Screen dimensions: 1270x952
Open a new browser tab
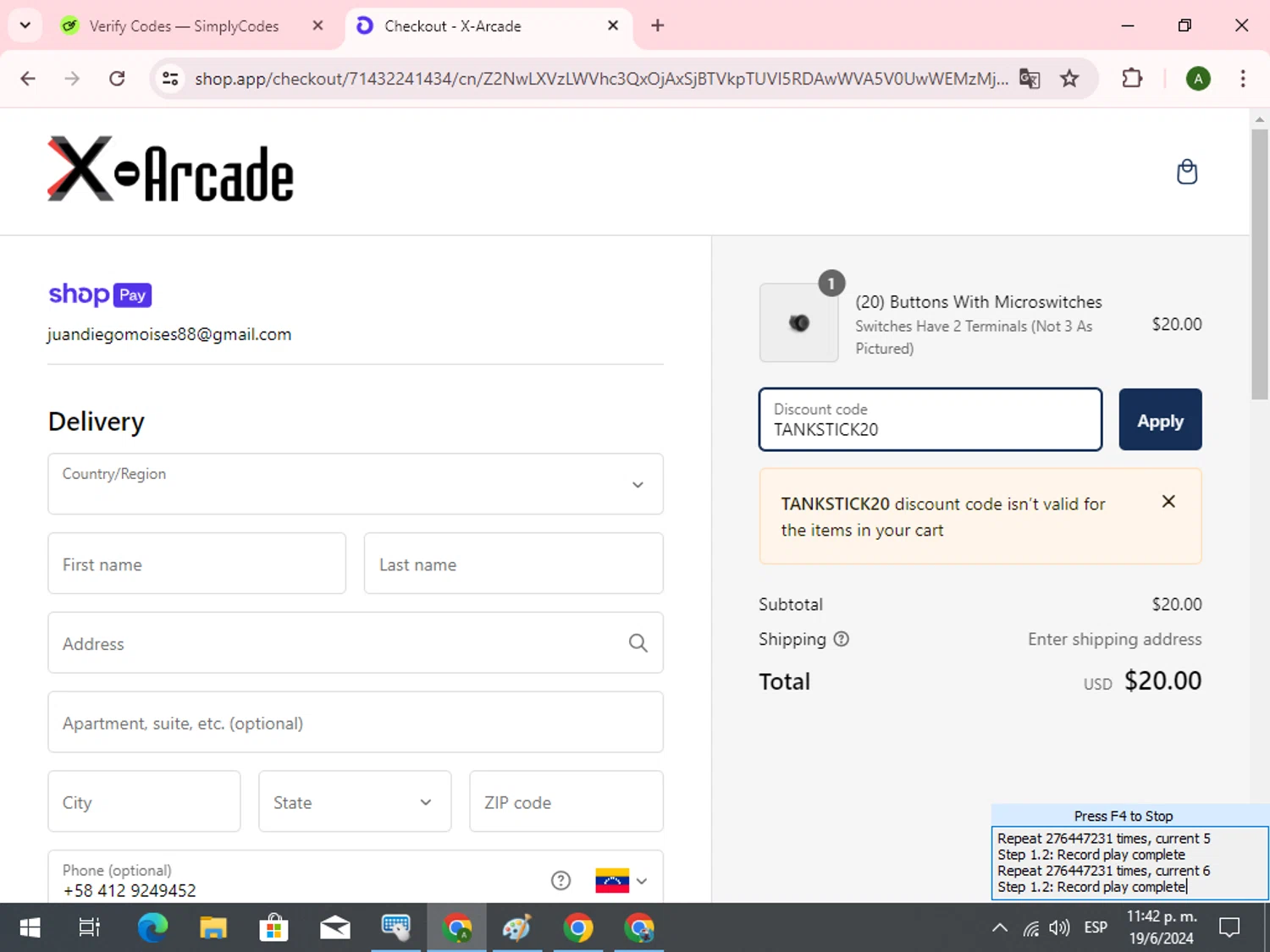coord(658,25)
